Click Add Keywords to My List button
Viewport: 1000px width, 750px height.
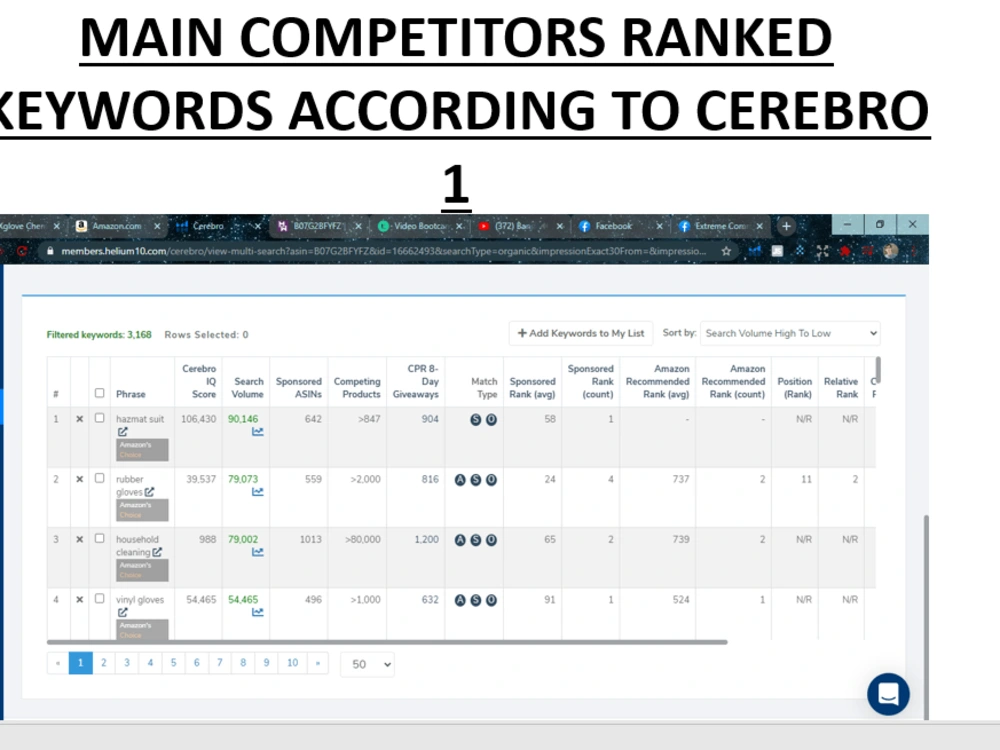pyautogui.click(x=580, y=333)
